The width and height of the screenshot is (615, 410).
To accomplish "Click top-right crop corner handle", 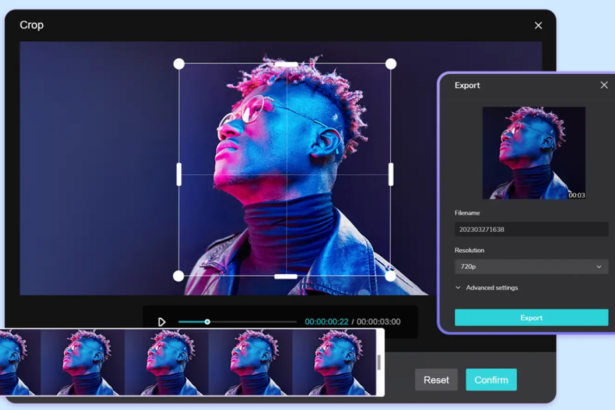I will pos(391,64).
